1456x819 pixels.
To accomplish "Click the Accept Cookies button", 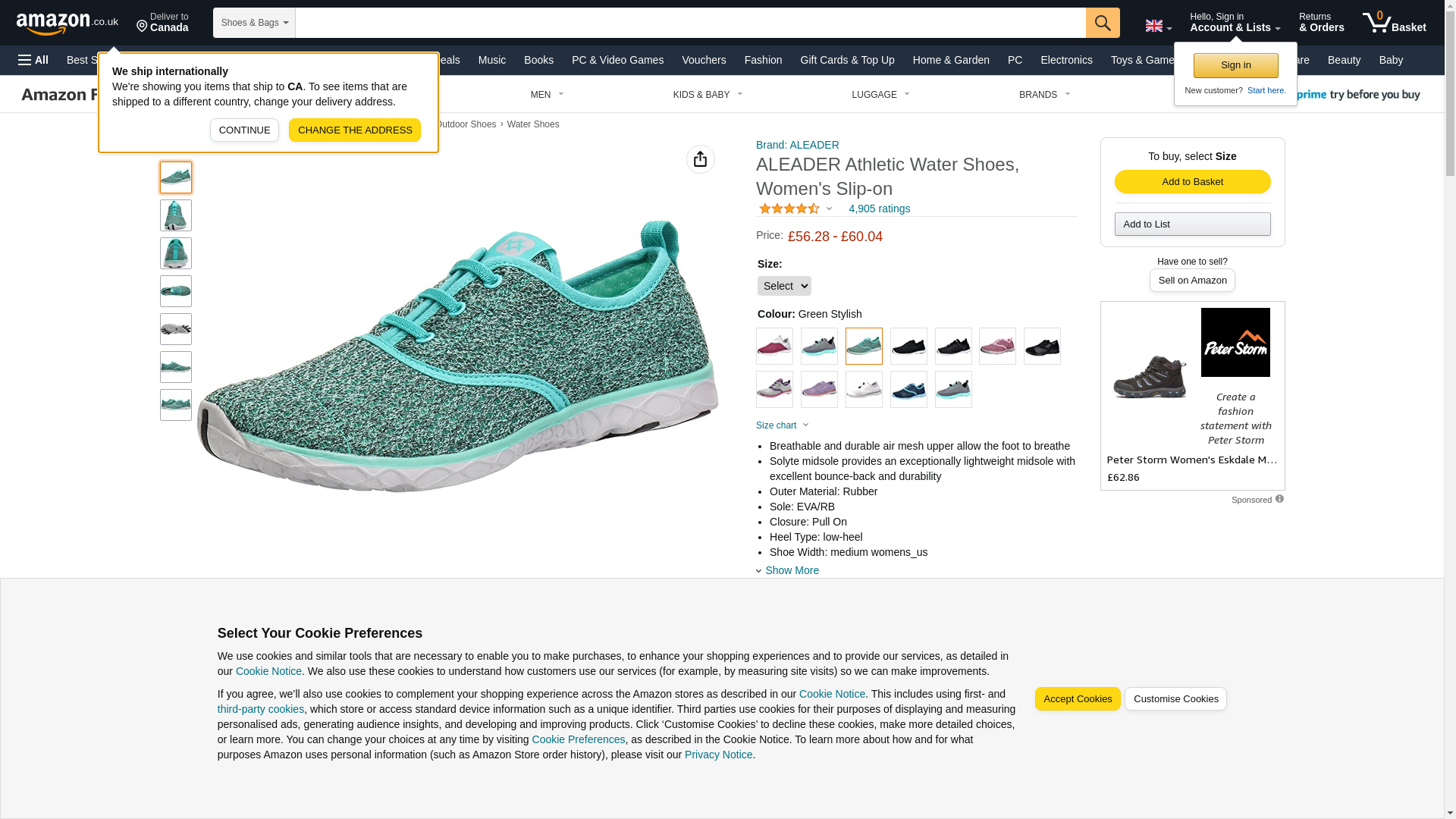I will pyautogui.click(x=1077, y=699).
